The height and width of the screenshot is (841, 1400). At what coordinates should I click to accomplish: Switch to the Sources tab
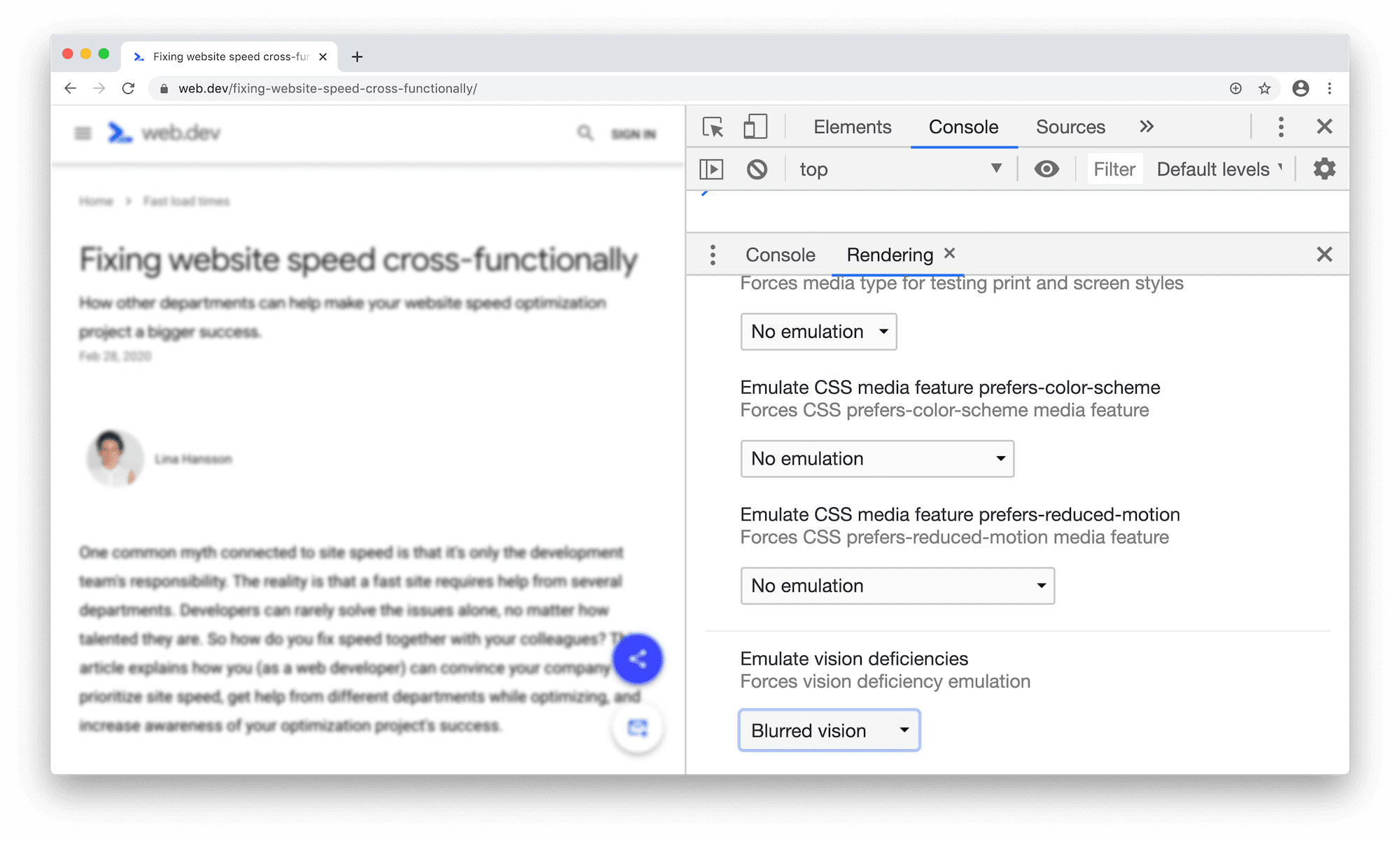tap(1070, 127)
